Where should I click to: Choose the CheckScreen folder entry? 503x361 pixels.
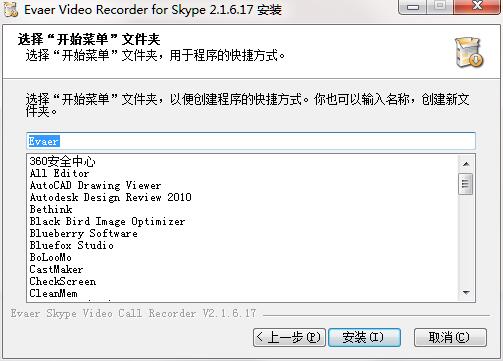pyautogui.click(x=63, y=281)
